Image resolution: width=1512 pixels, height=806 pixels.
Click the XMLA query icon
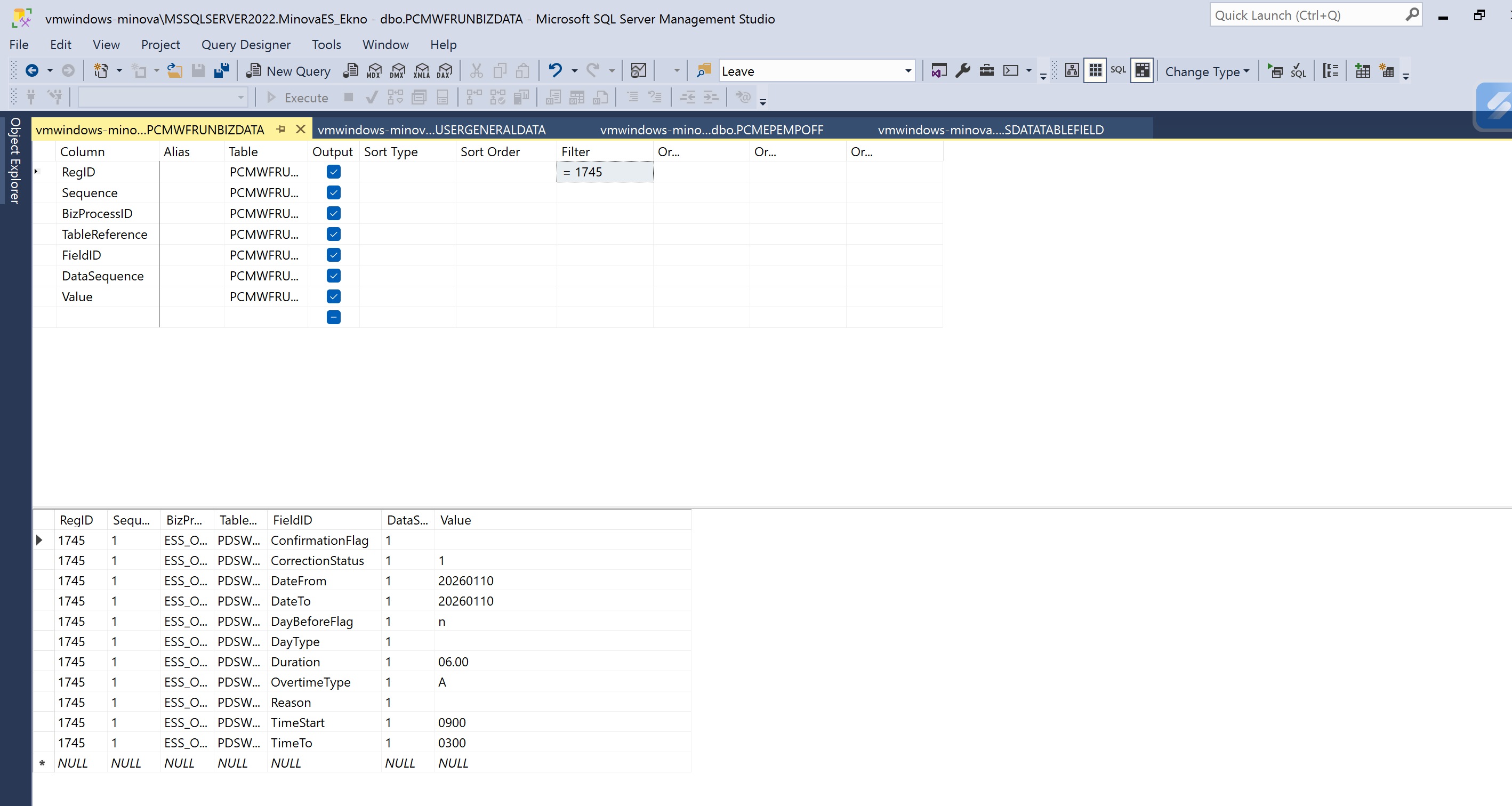point(421,71)
